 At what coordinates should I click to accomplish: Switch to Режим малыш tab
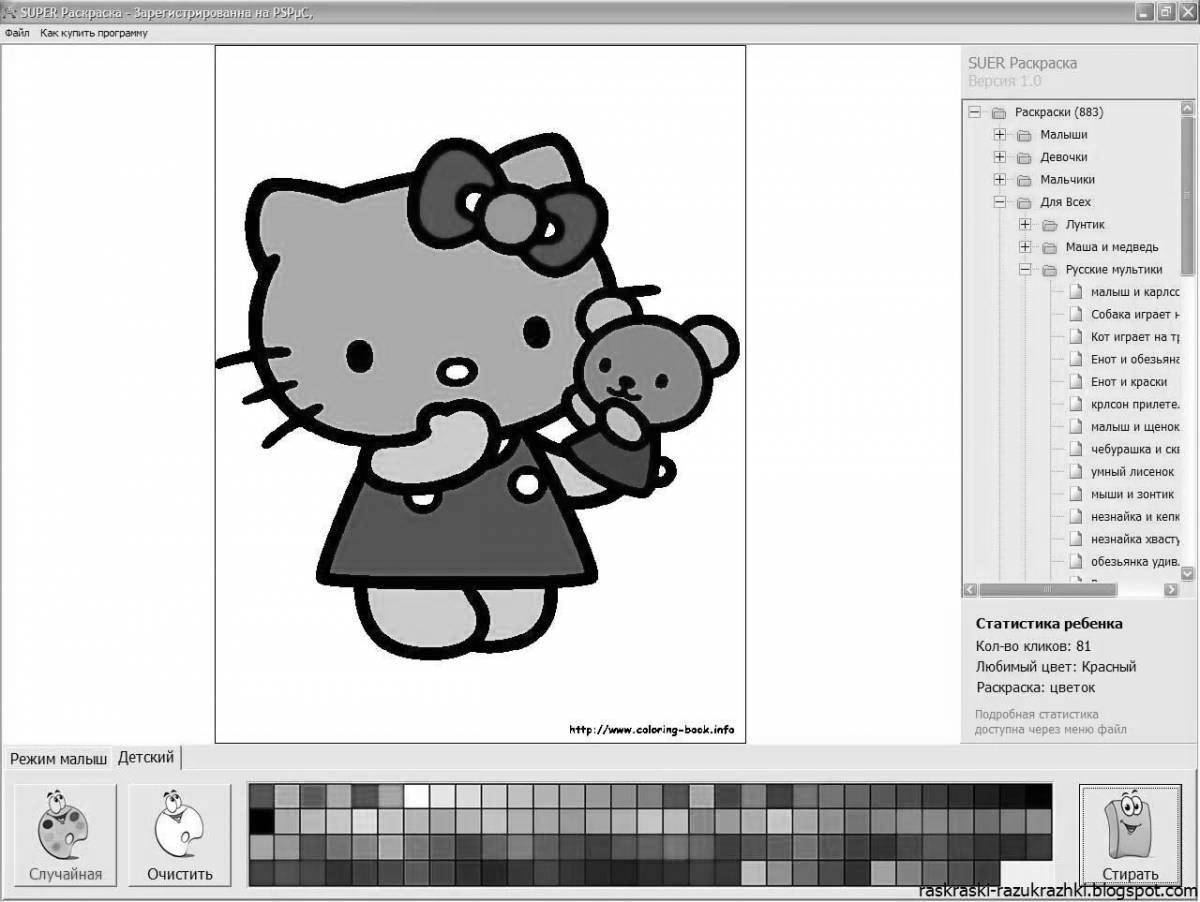(58, 759)
